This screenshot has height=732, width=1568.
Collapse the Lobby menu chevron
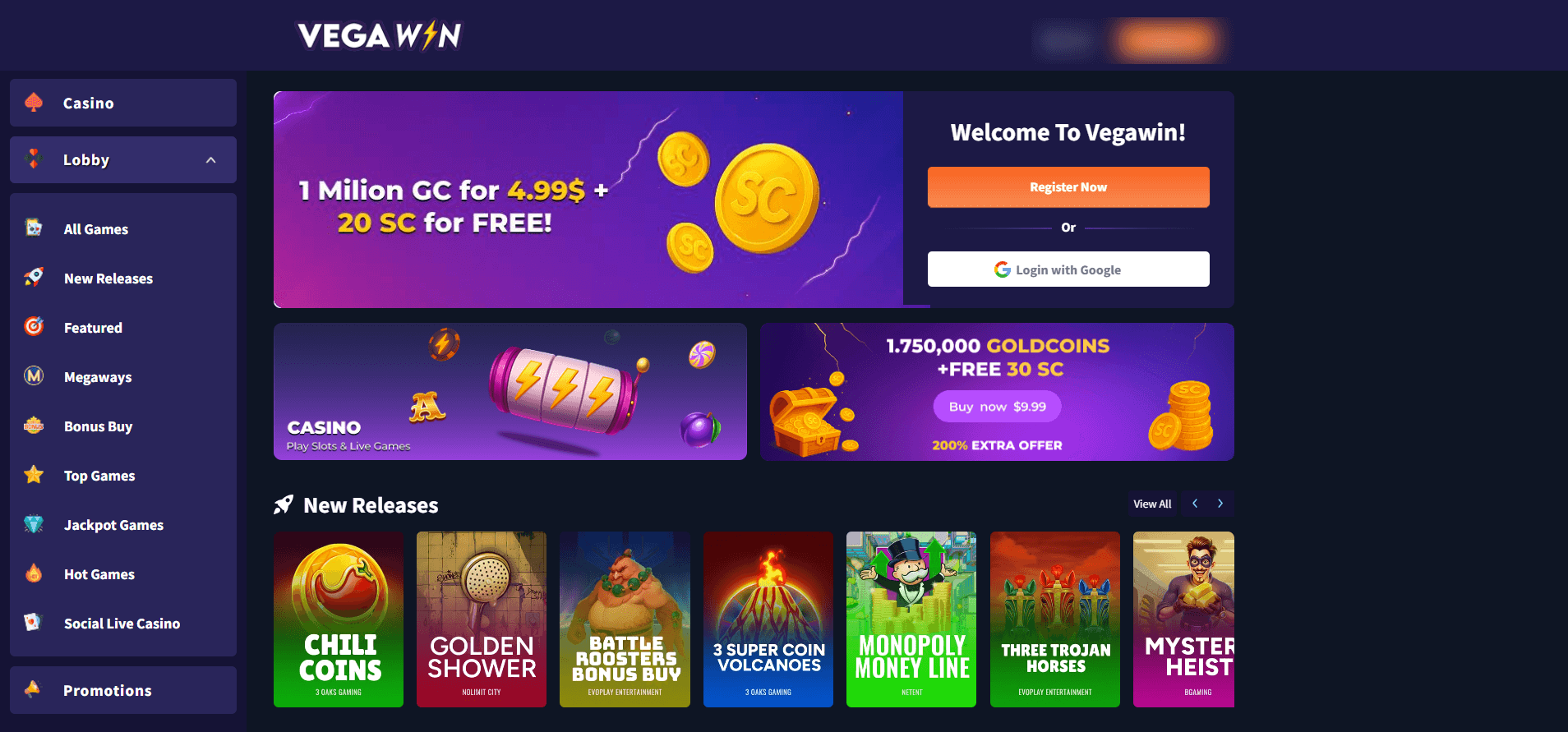[x=211, y=160]
